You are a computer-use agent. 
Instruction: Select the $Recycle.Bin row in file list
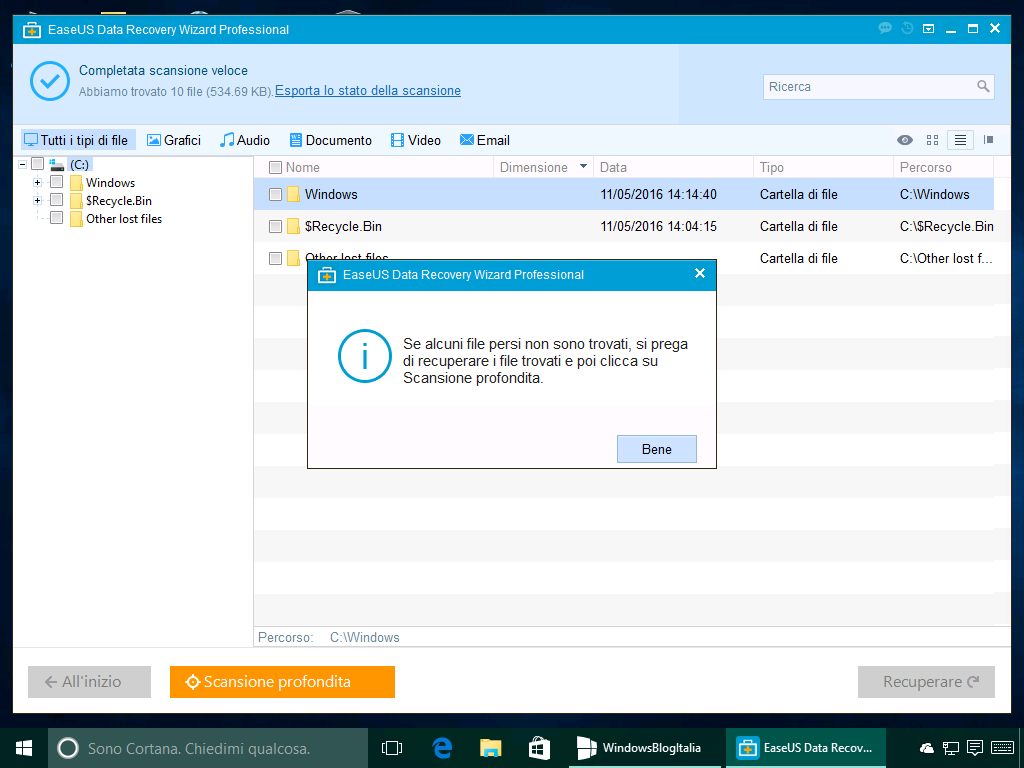pyautogui.click(x=624, y=227)
